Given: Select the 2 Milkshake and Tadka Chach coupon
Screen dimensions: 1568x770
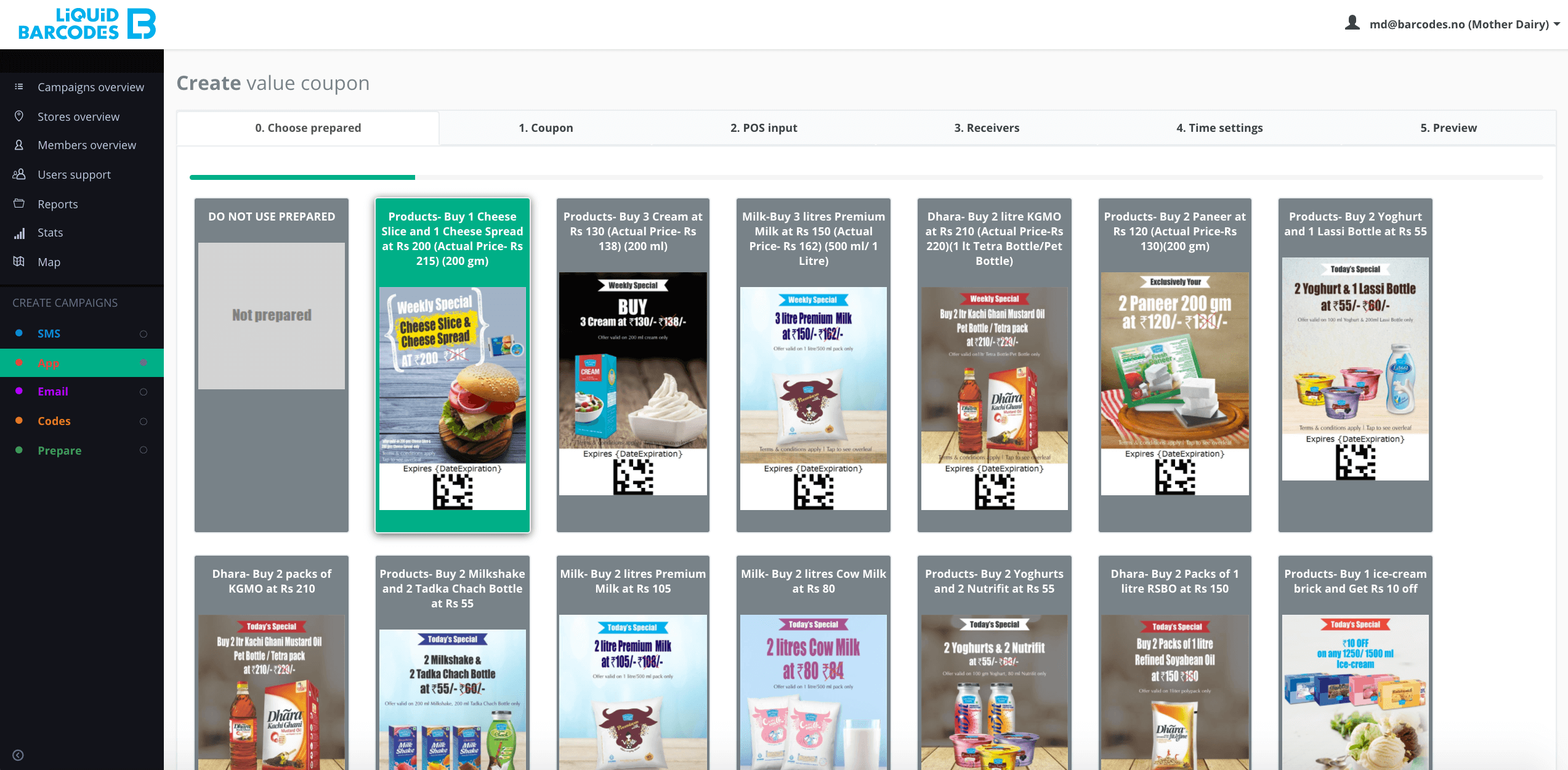Looking at the screenshot, I should (x=453, y=663).
